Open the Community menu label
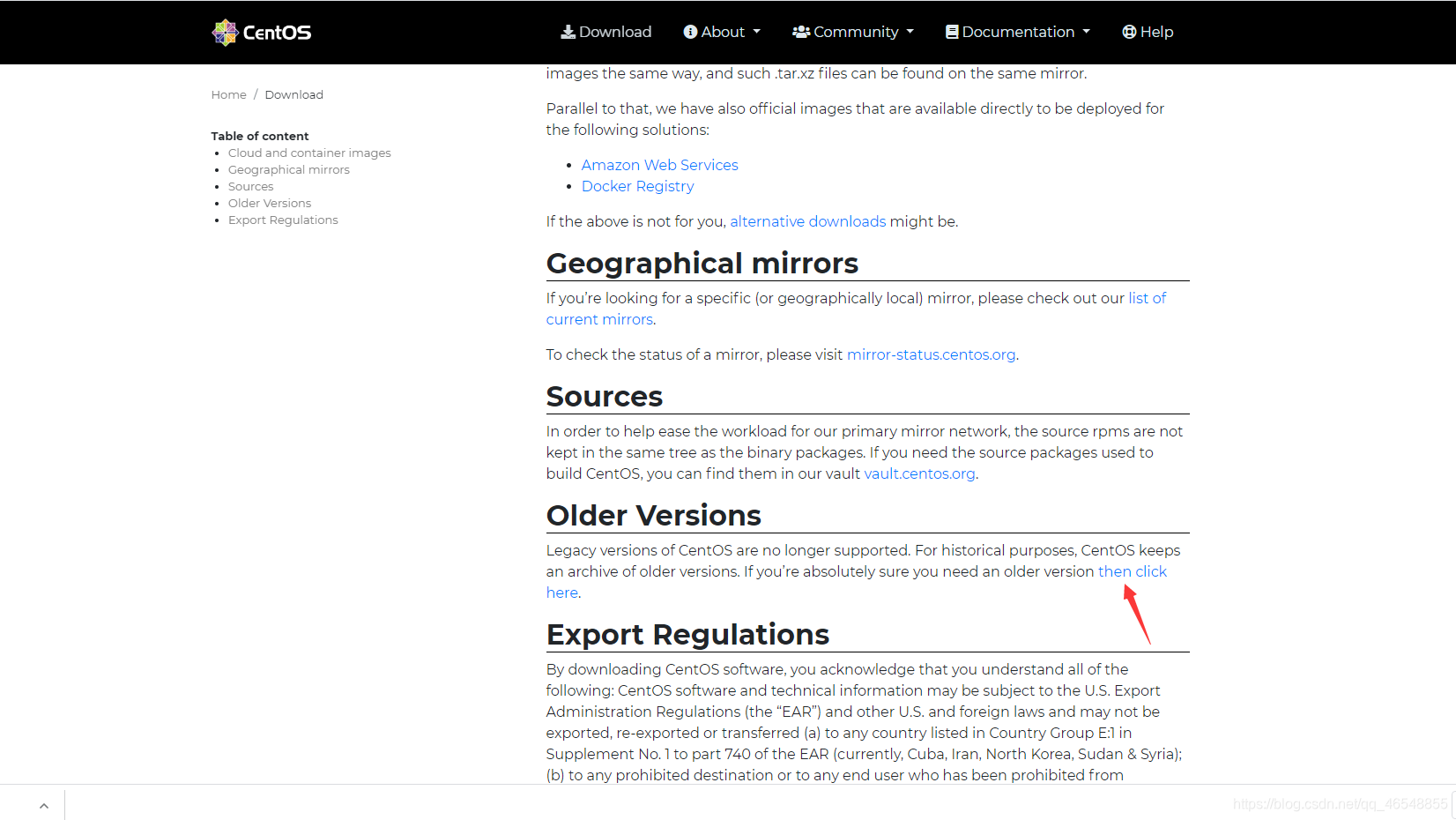Screen dimensions: 1456x820 point(856,32)
